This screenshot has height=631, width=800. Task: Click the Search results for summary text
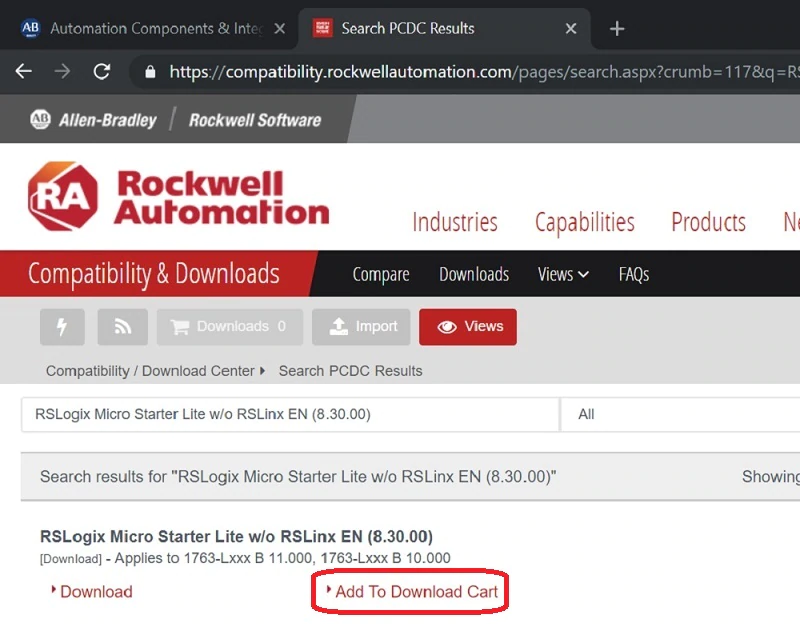pyautogui.click(x=298, y=476)
